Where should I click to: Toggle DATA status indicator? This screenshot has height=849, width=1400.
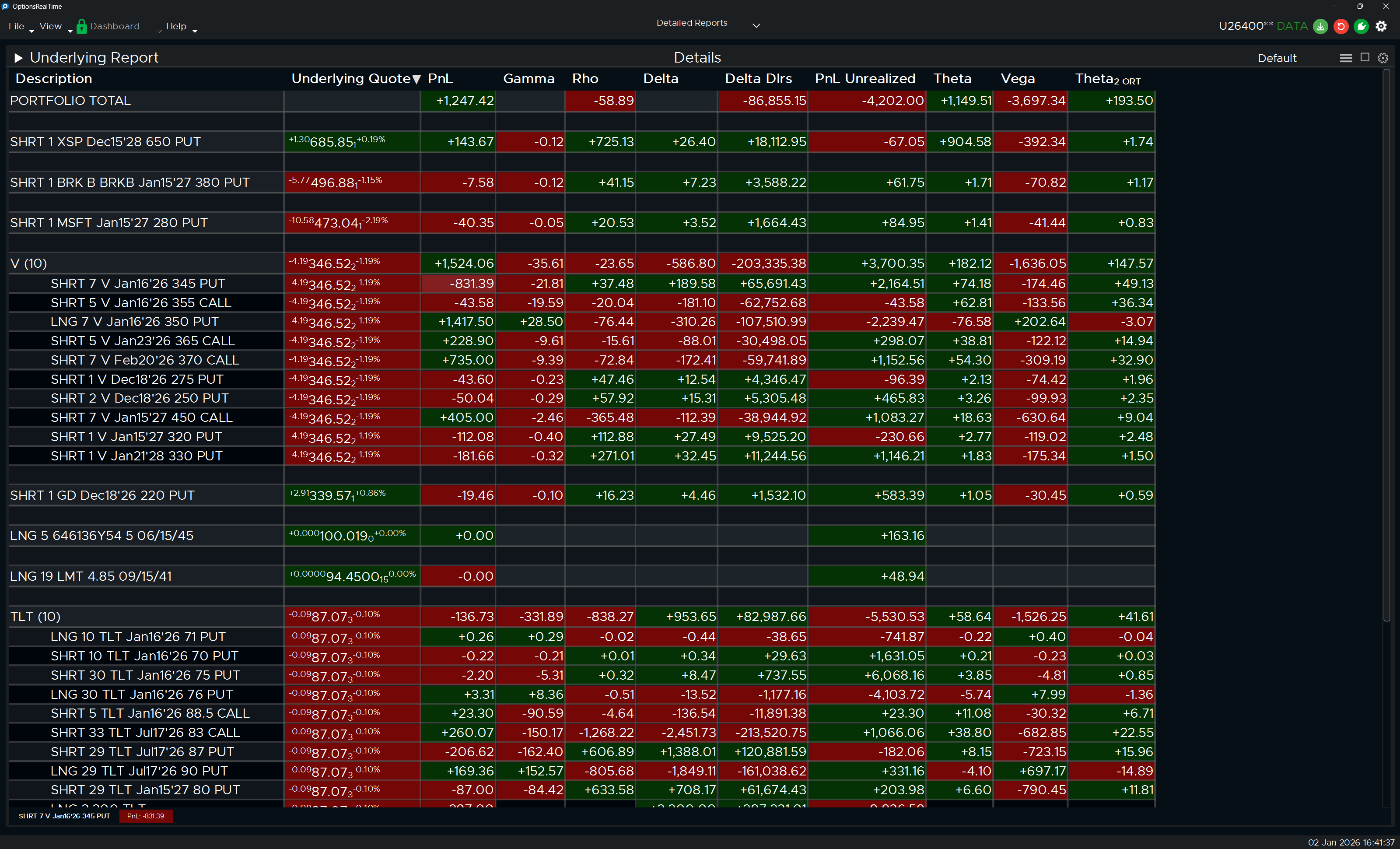tap(1292, 26)
